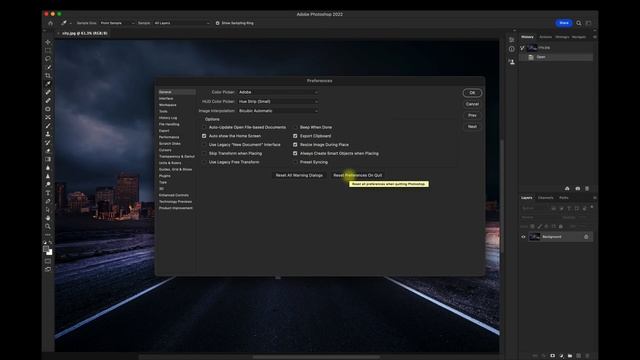Add layer mask icon in Layers panel

[552, 356]
